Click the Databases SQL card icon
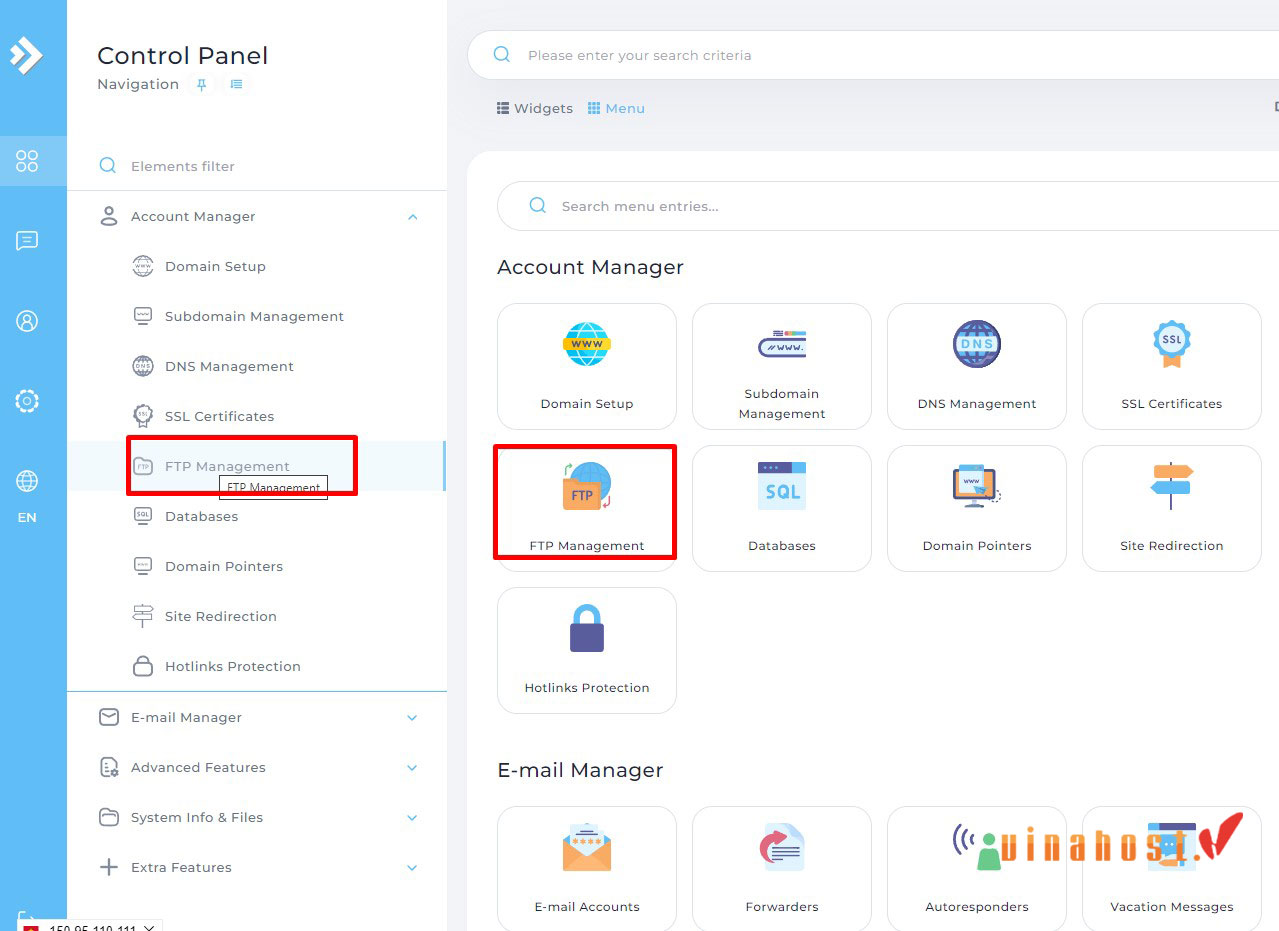 pos(782,487)
